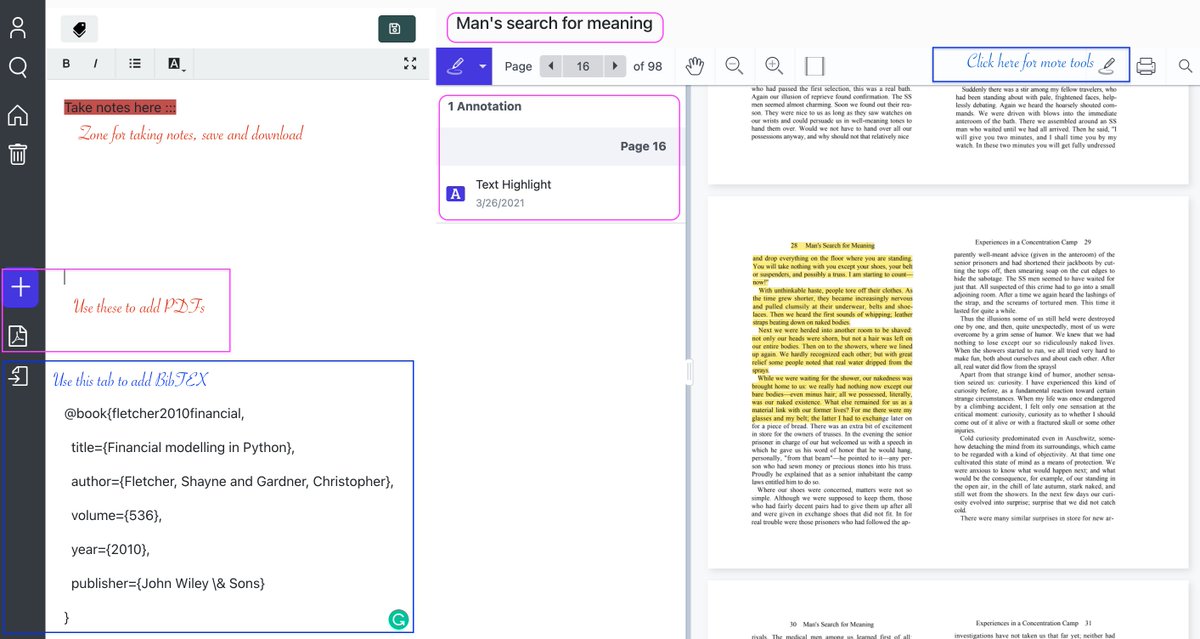Screen dimensions: 1200x639
Task: Toggle bold formatting in notes toolbar
Action: point(66,63)
